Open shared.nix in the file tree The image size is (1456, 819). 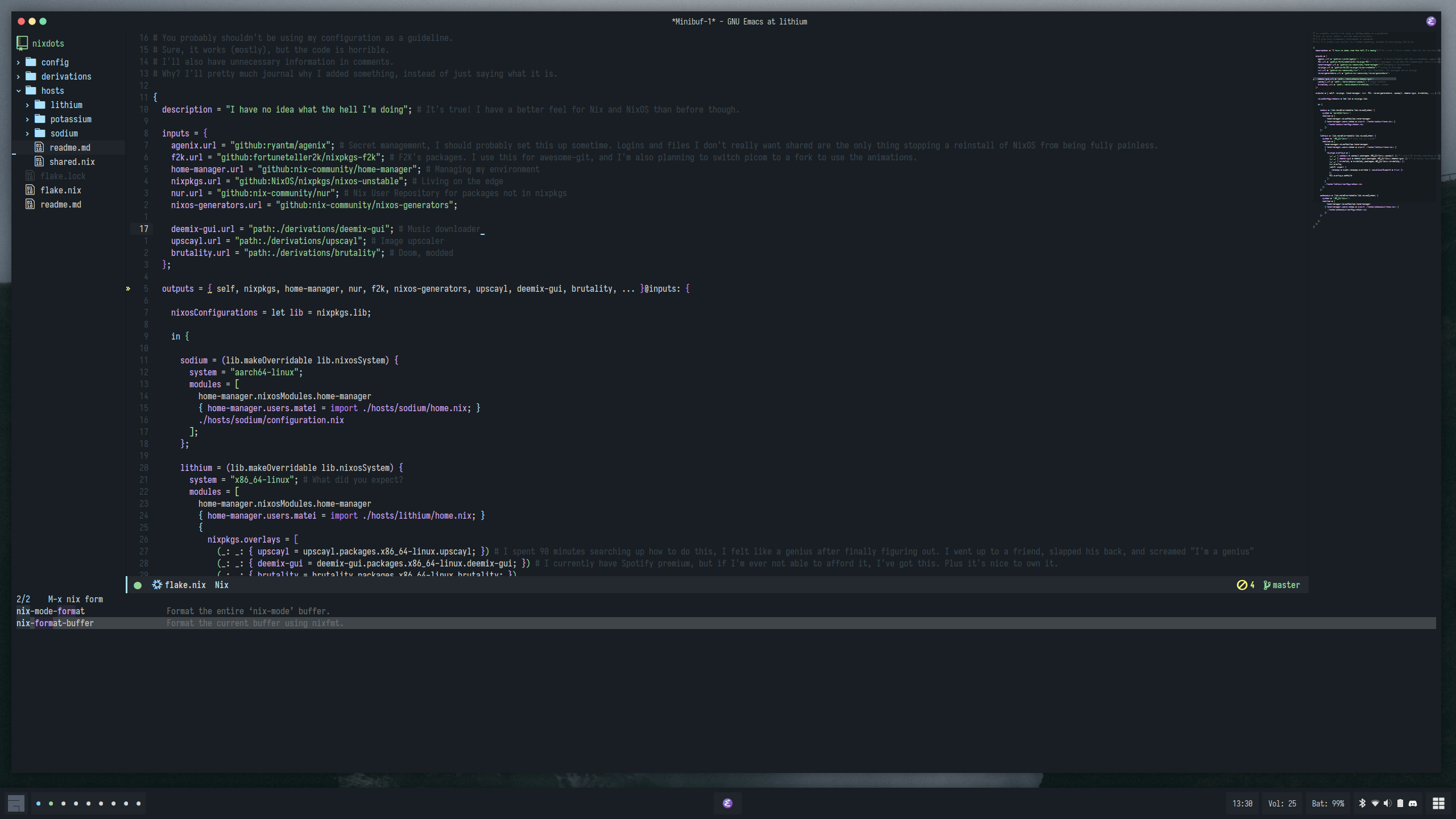[x=72, y=162]
